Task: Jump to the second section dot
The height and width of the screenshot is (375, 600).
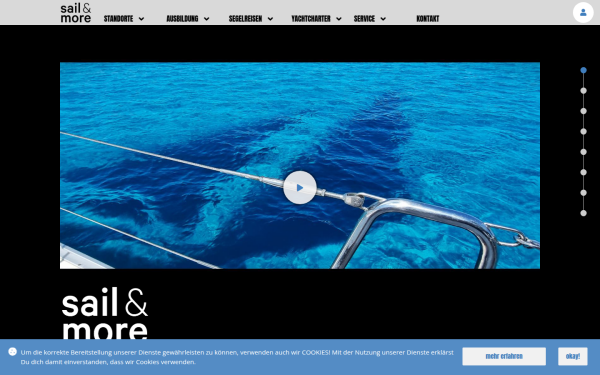Action: pos(583,91)
